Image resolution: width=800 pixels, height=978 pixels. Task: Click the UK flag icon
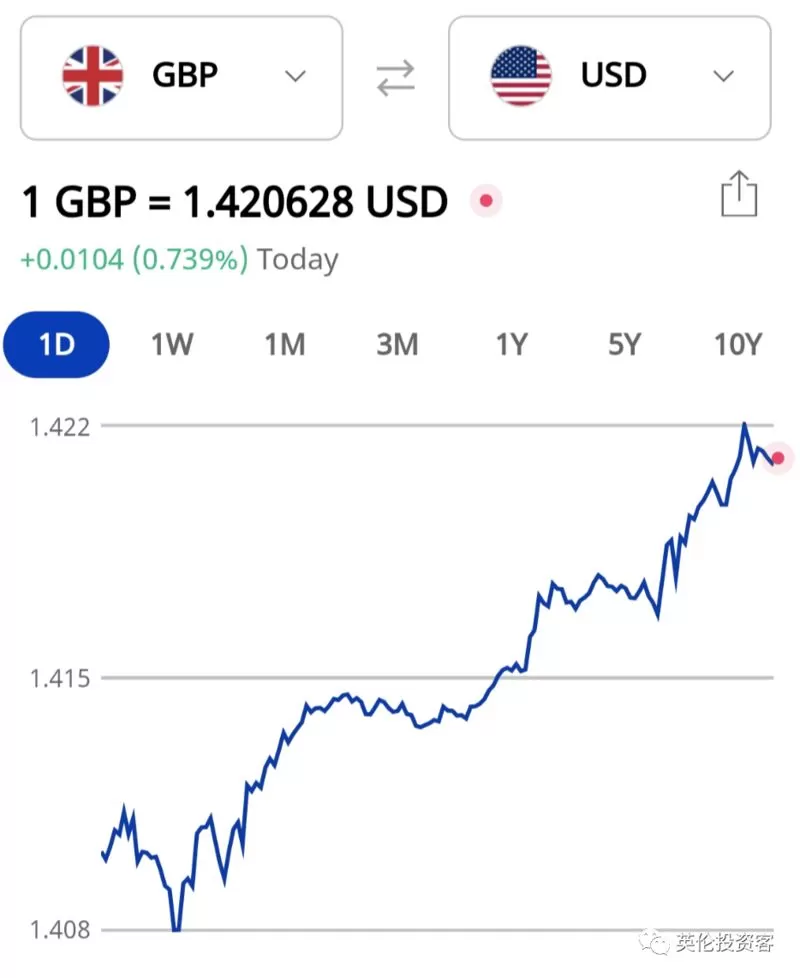pyautogui.click(x=93, y=76)
